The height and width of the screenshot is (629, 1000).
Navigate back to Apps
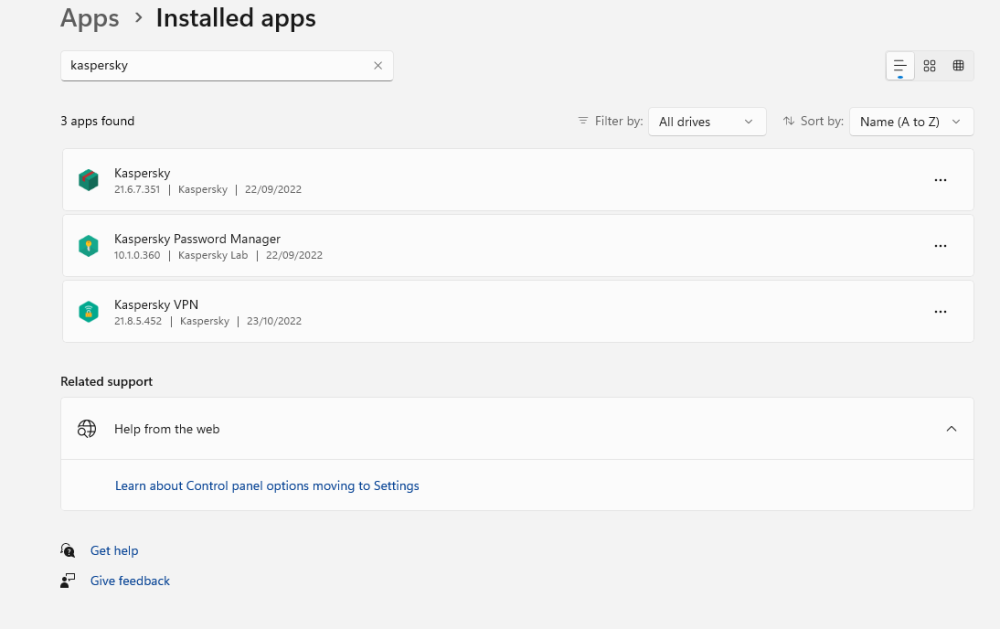point(89,17)
